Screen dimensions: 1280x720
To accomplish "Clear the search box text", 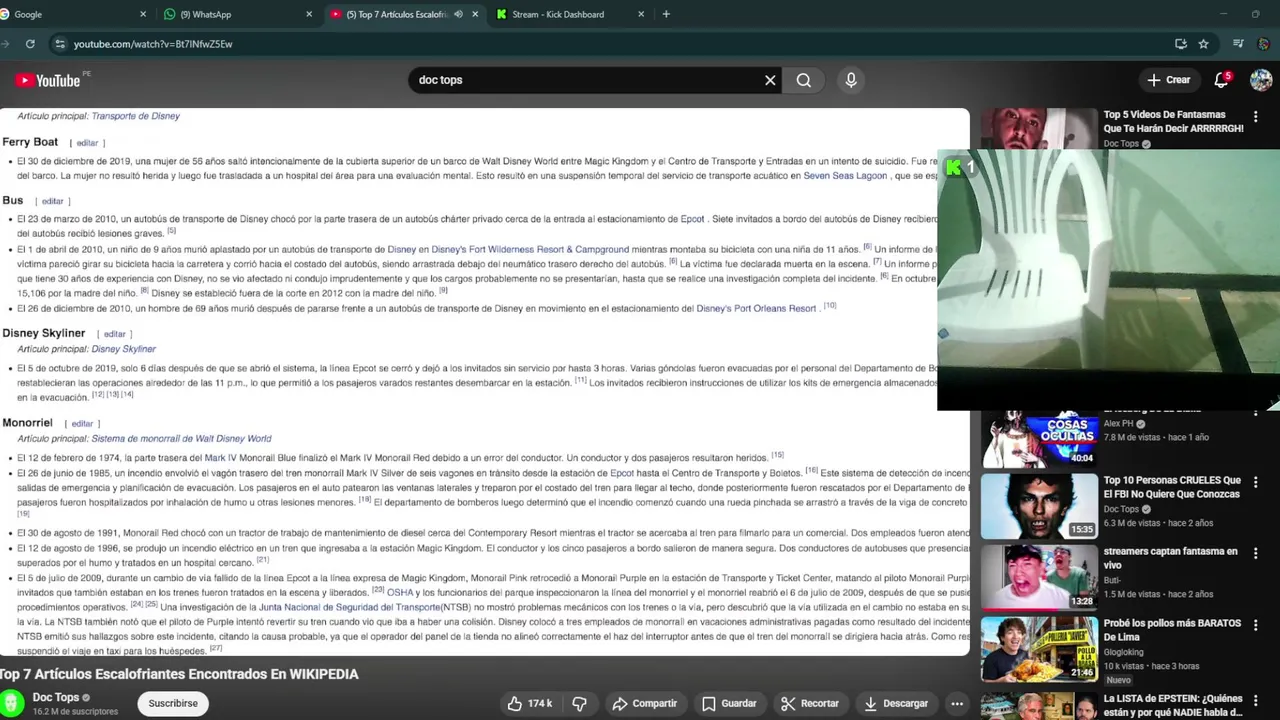I will coord(770,80).
